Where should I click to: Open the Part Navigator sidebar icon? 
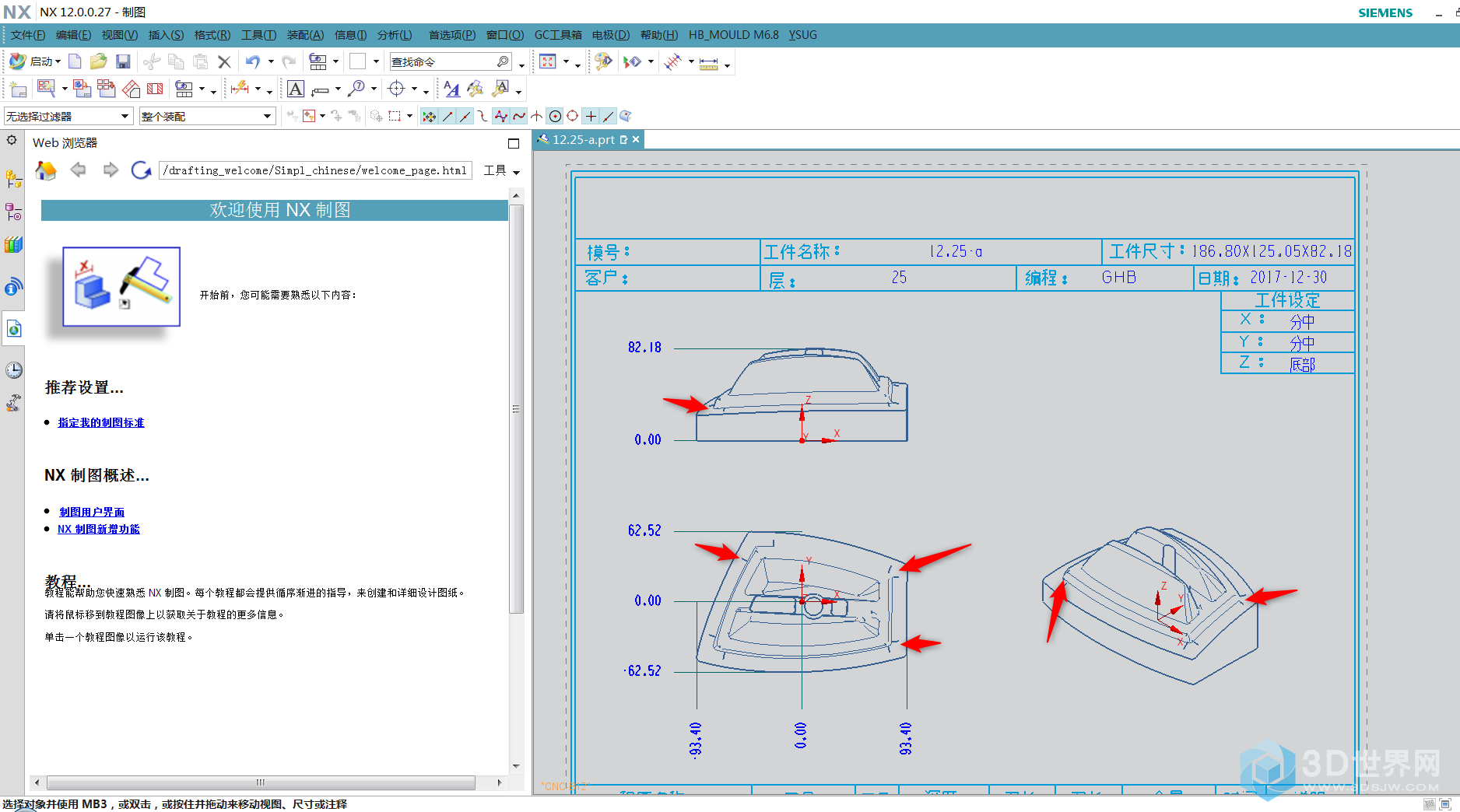point(13,212)
